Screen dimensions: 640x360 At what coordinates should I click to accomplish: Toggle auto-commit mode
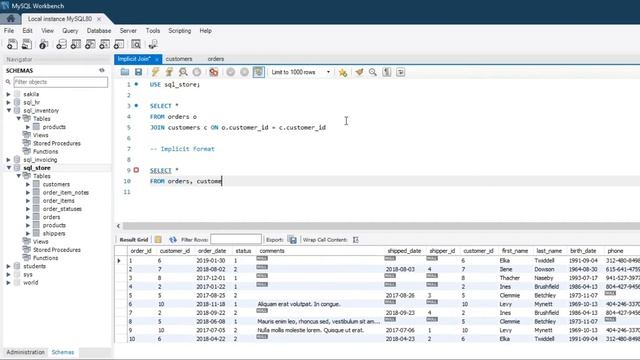point(259,72)
